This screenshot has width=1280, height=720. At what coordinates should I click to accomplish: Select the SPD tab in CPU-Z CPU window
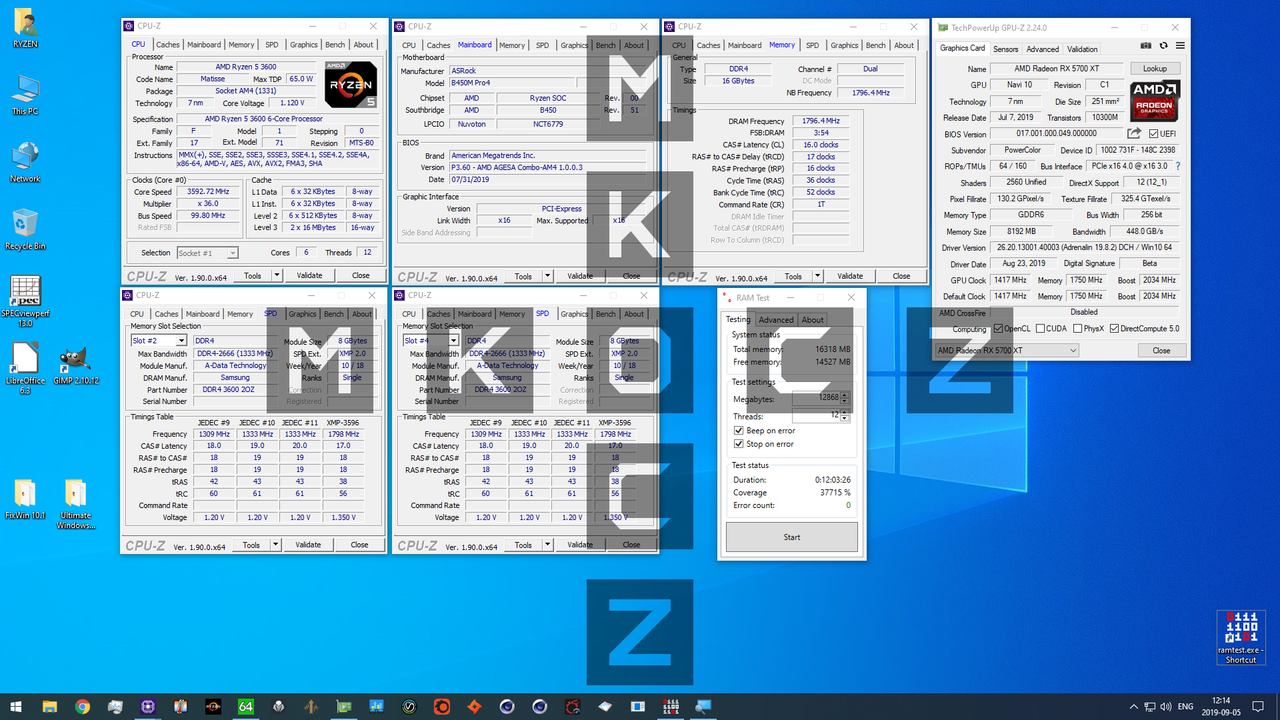272,44
